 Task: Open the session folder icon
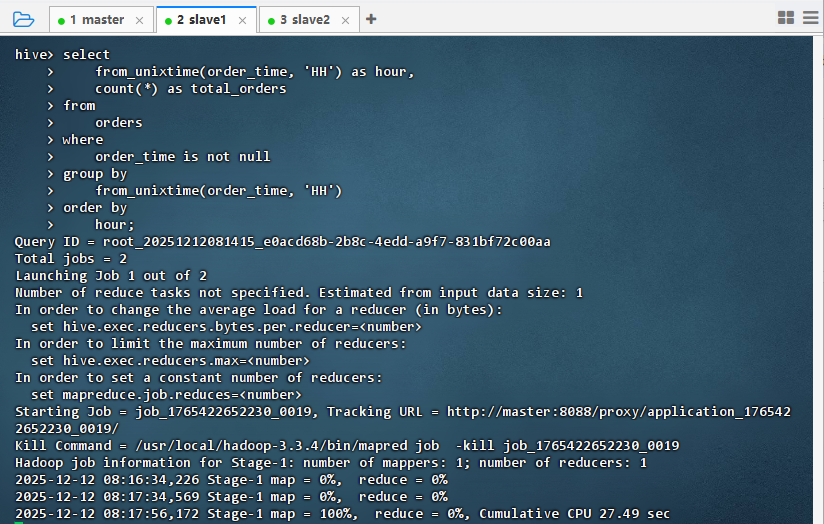click(x=23, y=19)
